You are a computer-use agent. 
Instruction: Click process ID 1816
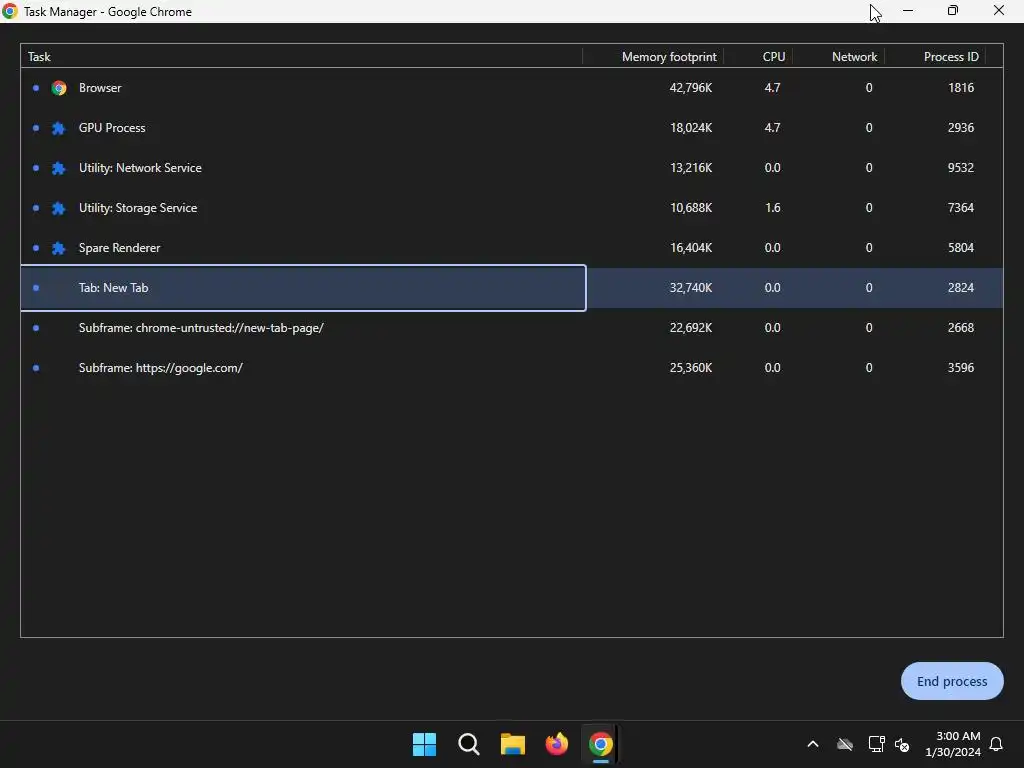961,88
